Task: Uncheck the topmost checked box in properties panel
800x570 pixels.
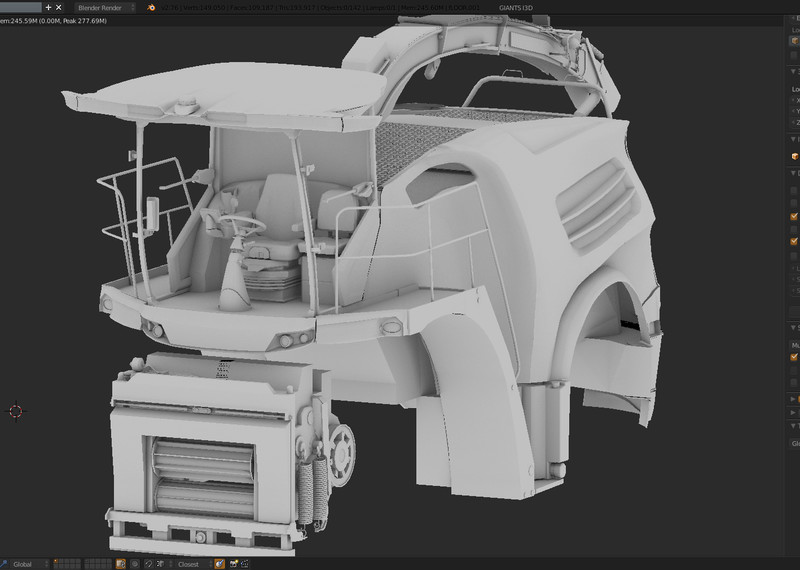Action: tap(795, 217)
